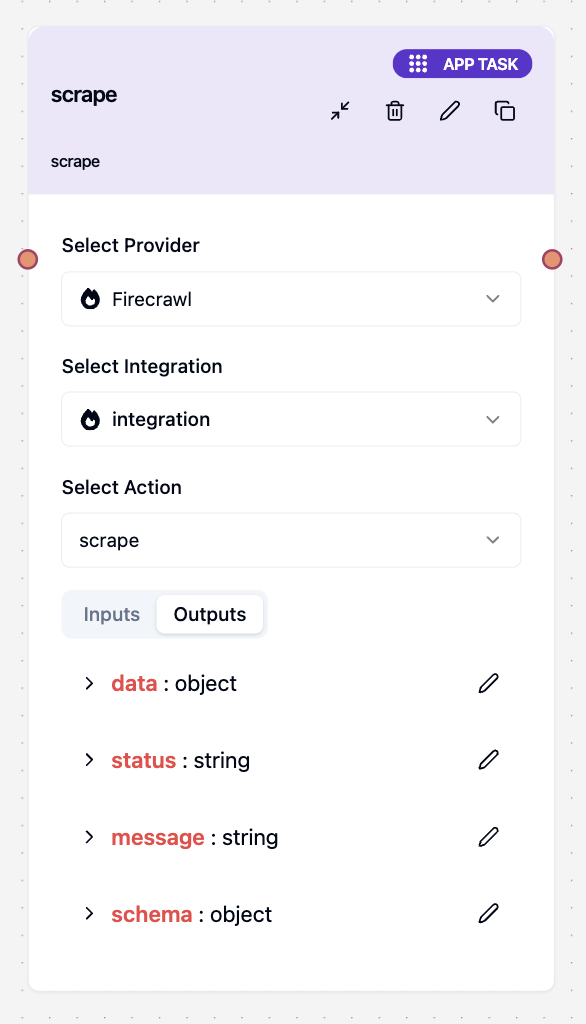Expand the status string output

tap(89, 760)
